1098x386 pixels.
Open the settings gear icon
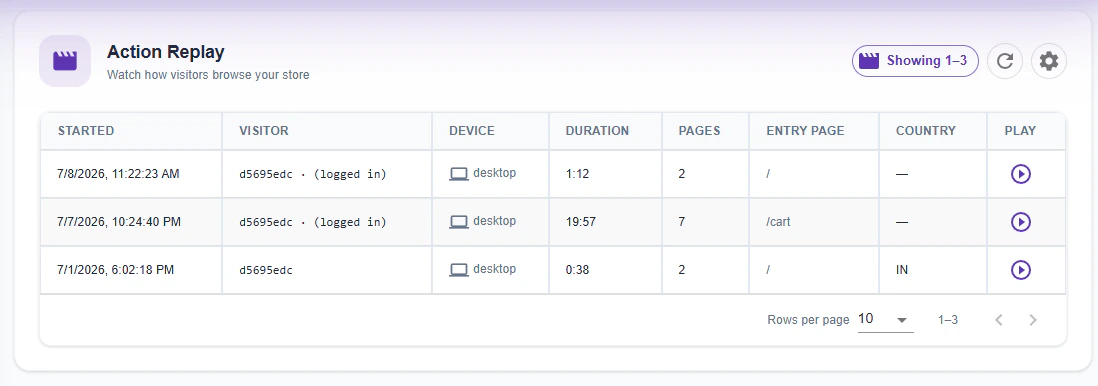(x=1048, y=61)
